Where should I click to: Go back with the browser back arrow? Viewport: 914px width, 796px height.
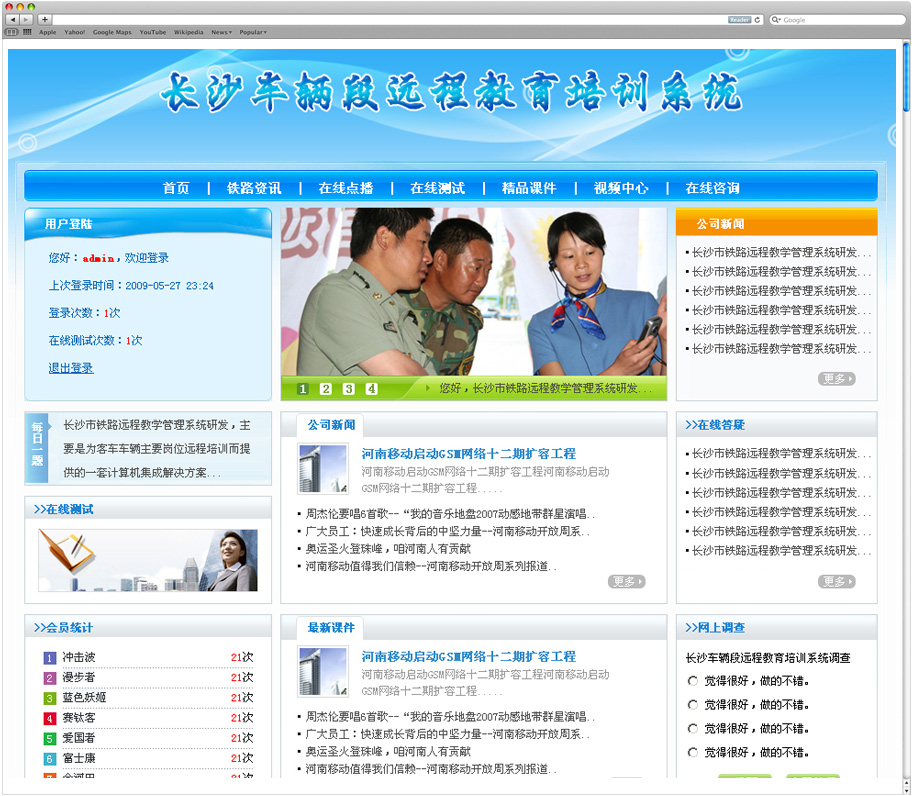12,20
